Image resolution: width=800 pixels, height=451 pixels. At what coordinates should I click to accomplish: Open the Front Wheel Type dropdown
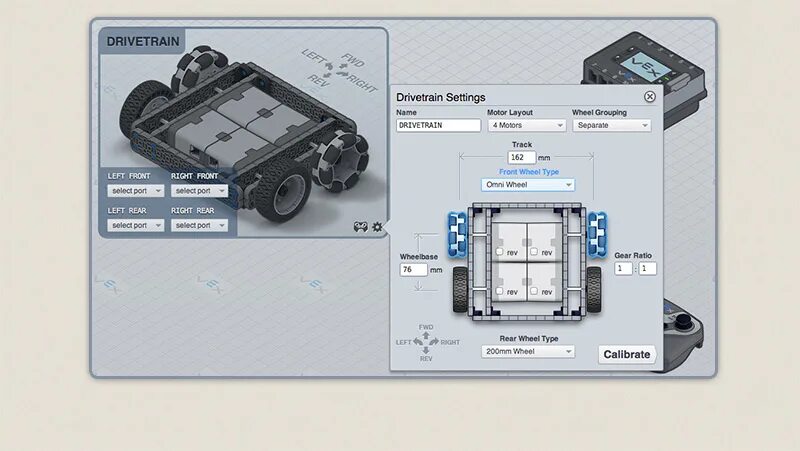pos(528,185)
